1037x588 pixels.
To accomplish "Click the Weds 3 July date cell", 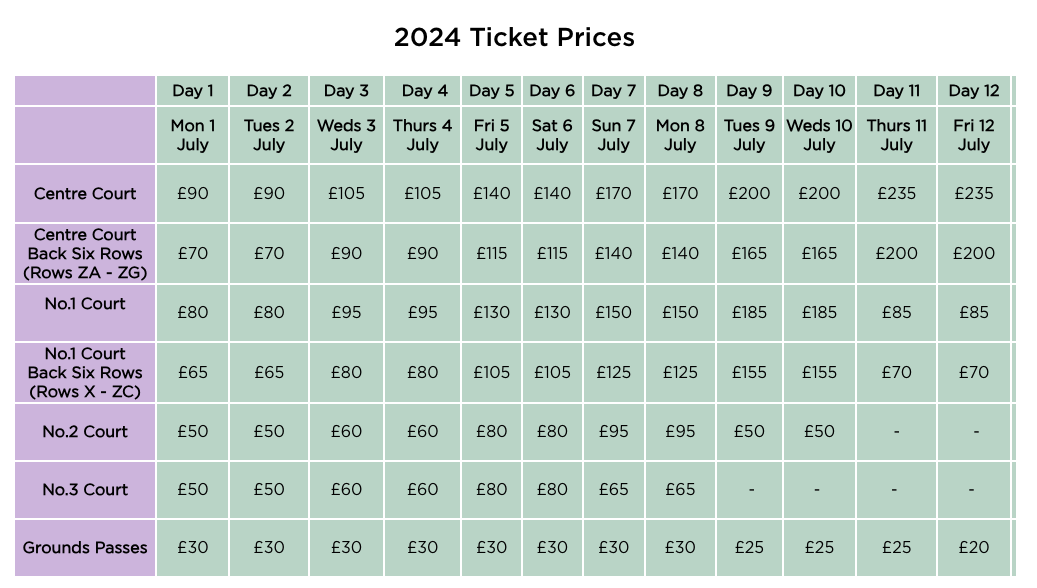I will 346,135.
